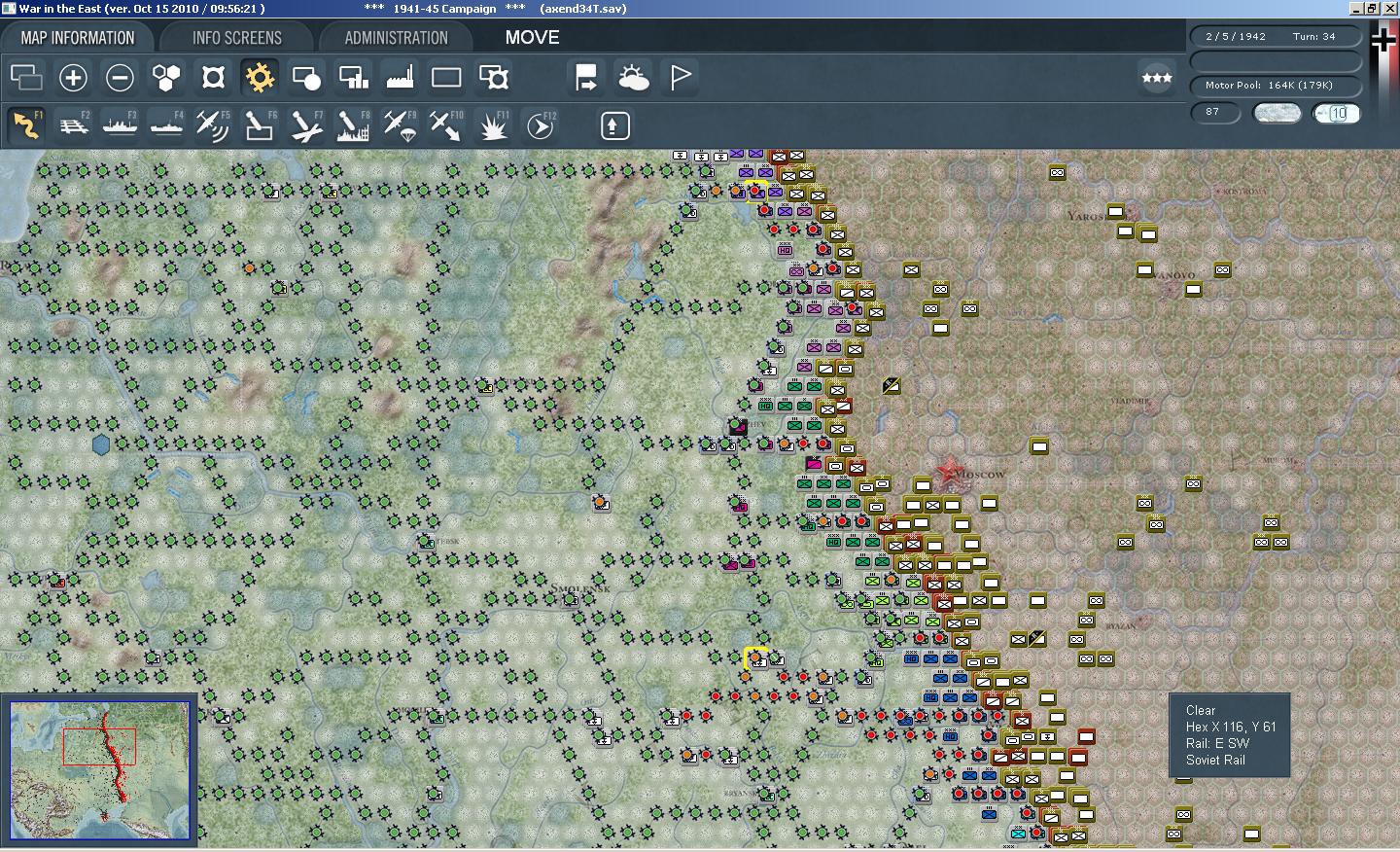This screenshot has height=852, width=1400.
Task: Select Bomb airfield F7 icon
Action: [x=306, y=125]
